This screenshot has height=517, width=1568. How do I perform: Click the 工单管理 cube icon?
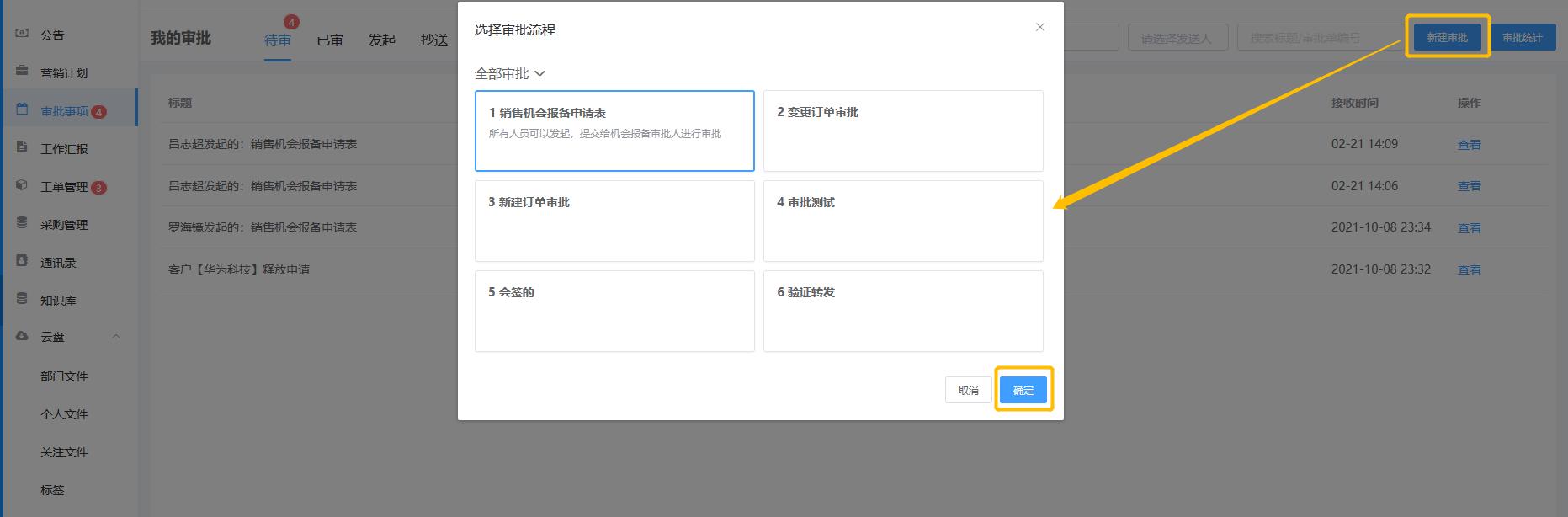(x=23, y=185)
